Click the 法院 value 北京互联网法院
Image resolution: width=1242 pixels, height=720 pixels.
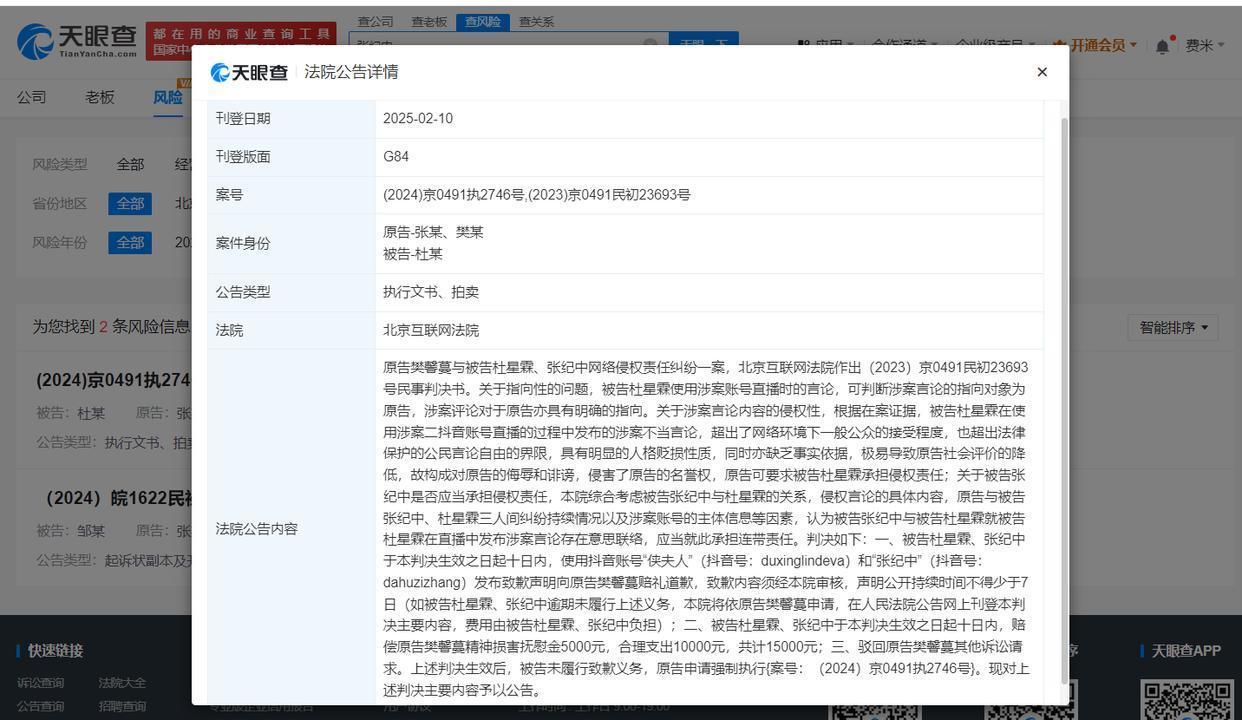[431, 330]
